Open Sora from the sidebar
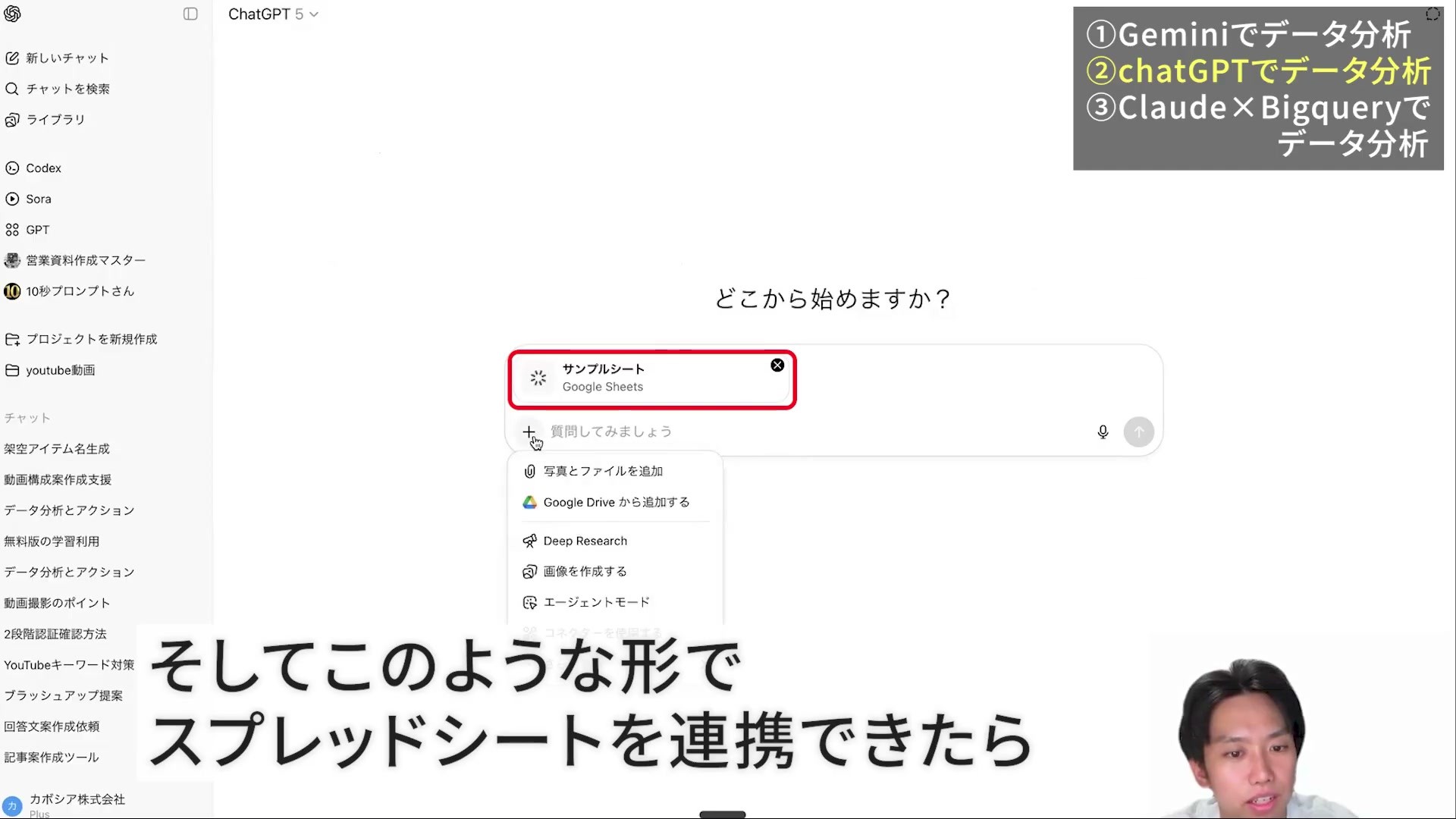Viewport: 1456px width, 819px height. (x=39, y=199)
